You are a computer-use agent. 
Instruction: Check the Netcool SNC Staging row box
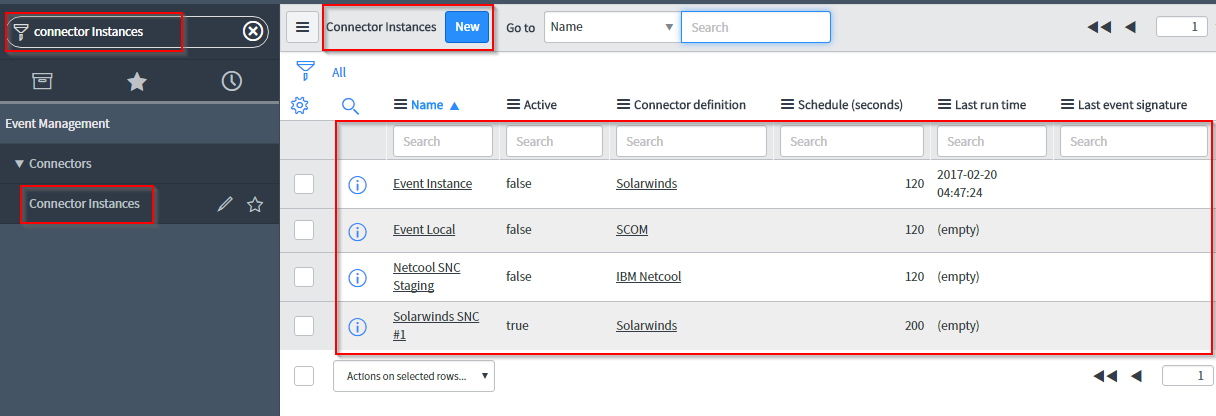pyautogui.click(x=304, y=277)
